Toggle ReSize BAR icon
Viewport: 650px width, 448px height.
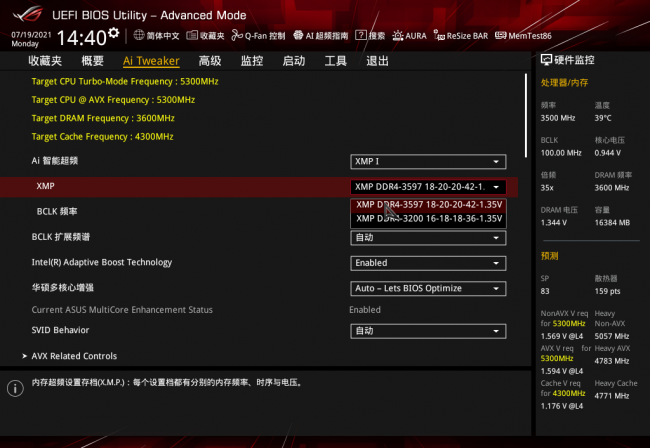point(439,36)
